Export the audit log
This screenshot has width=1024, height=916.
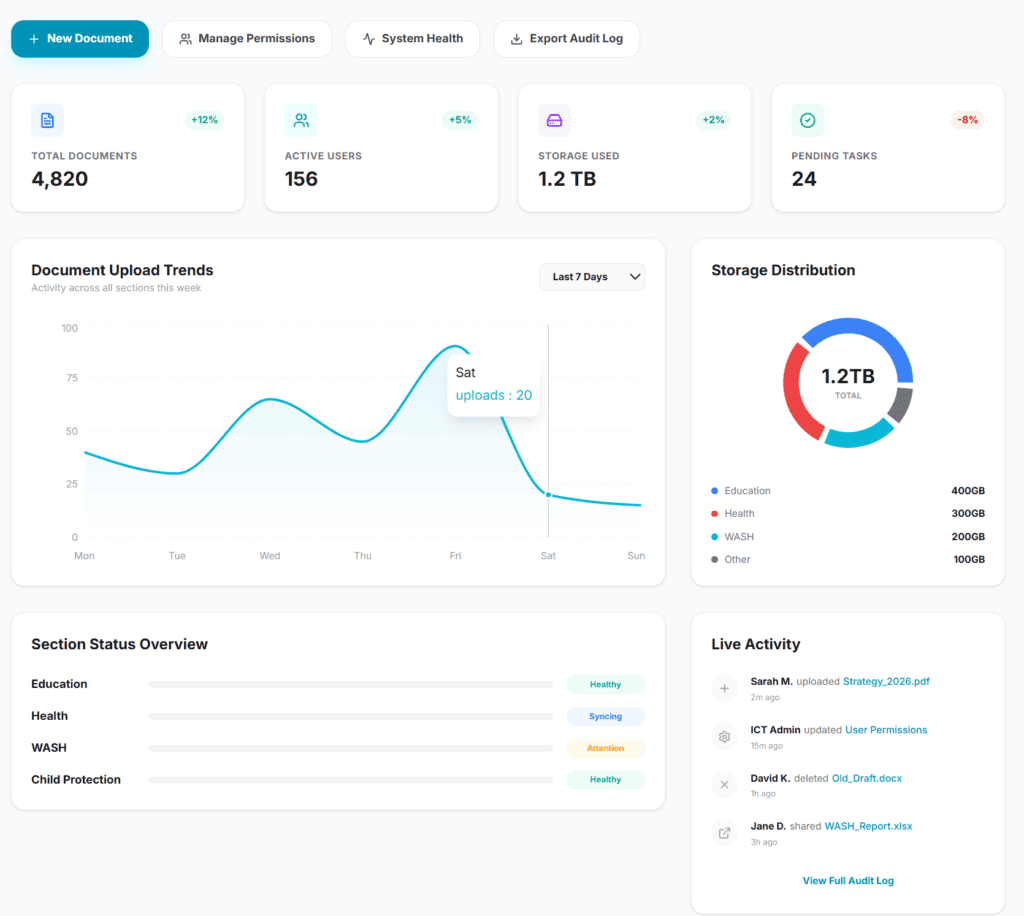pyautogui.click(x=566, y=39)
